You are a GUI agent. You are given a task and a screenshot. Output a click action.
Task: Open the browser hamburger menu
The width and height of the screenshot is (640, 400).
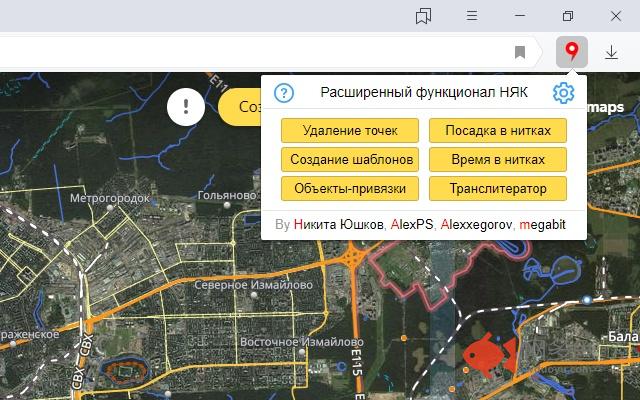pos(472,16)
